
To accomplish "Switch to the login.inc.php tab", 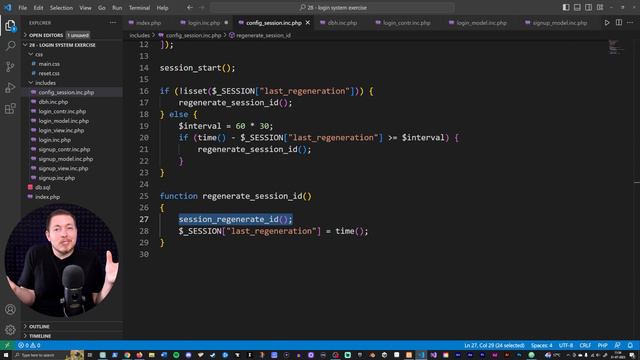I will point(204,23).
